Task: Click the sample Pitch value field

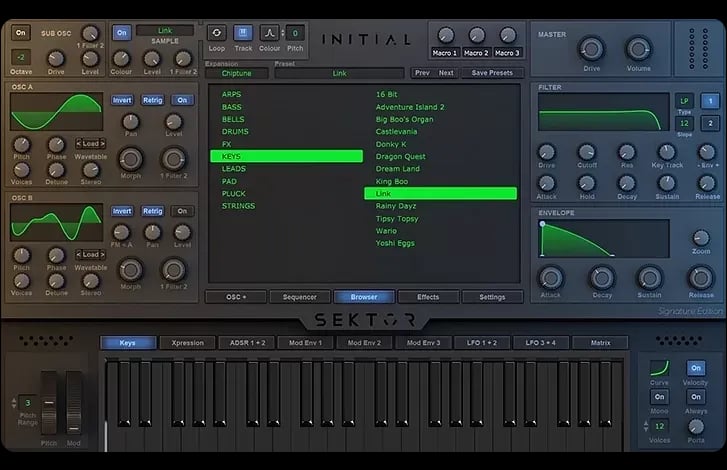Action: click(295, 33)
